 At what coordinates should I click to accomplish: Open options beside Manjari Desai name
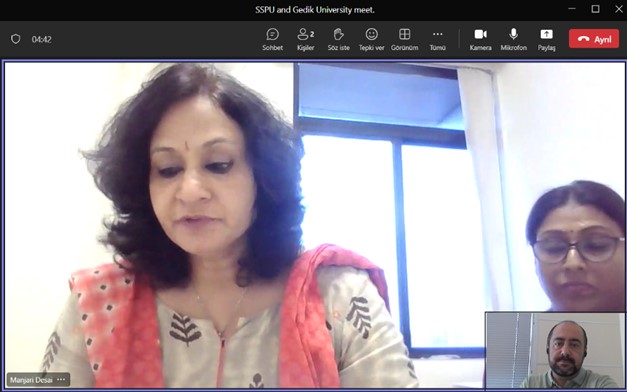click(61, 379)
